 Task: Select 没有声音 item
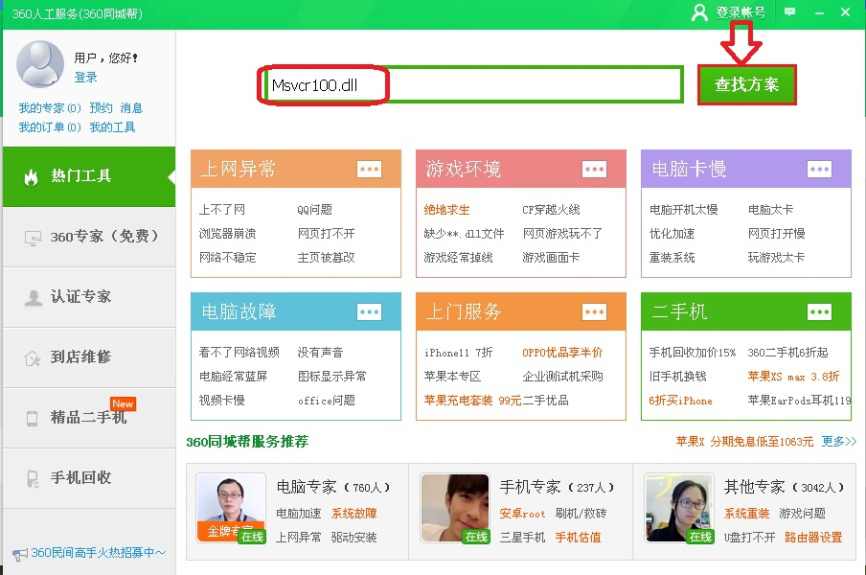pyautogui.click(x=320, y=352)
